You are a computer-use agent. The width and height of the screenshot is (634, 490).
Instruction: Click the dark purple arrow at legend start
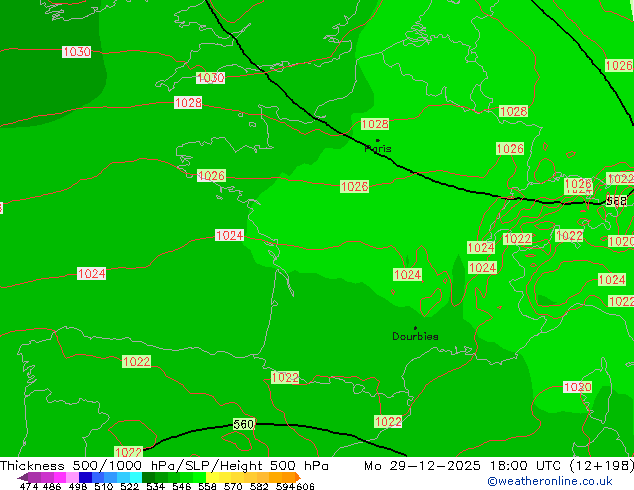(23, 477)
